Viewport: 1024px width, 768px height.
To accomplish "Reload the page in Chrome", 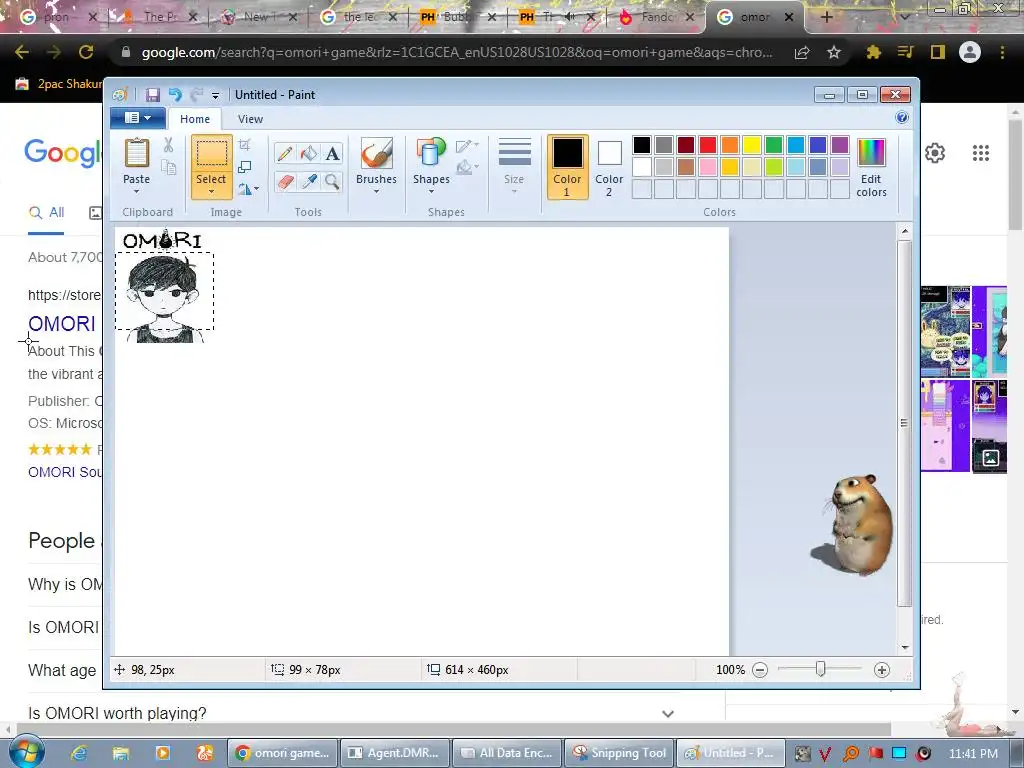I will pyautogui.click(x=86, y=52).
